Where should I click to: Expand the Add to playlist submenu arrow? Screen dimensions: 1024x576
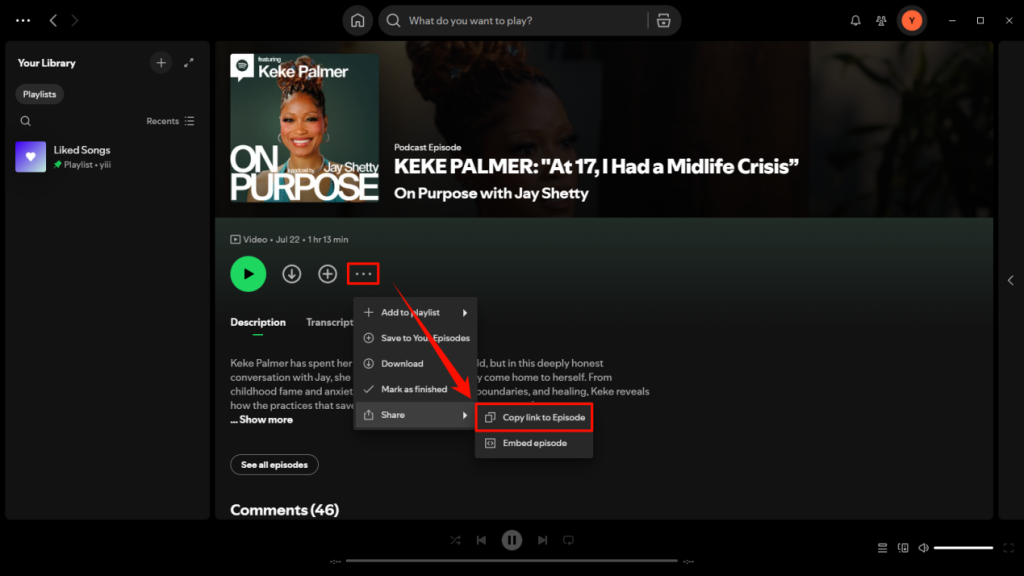(x=465, y=312)
